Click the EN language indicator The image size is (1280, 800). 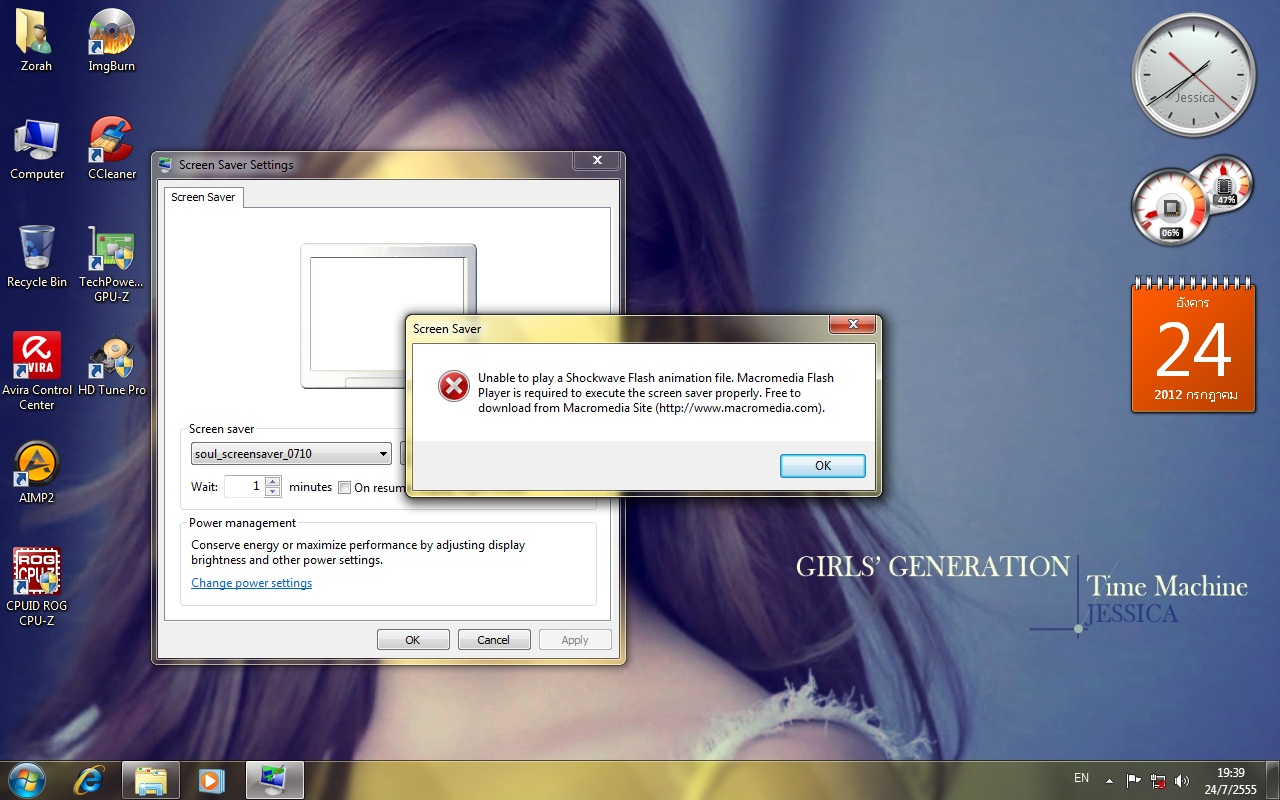[1081, 778]
